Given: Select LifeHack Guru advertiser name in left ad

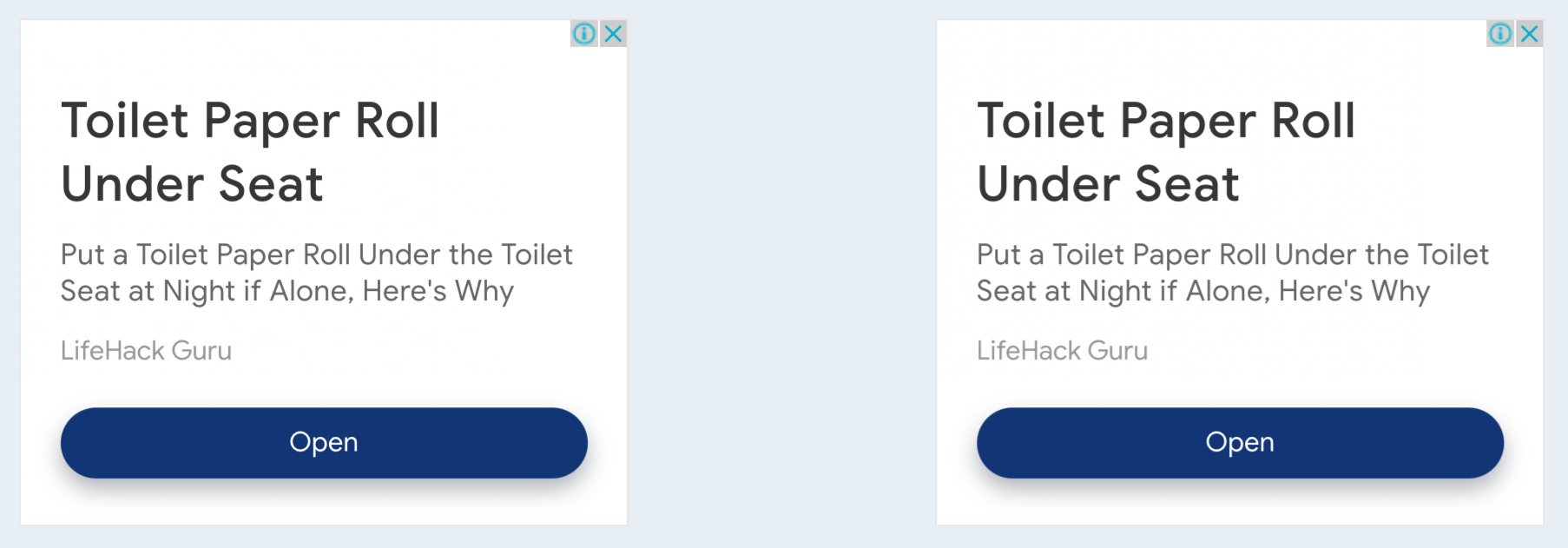Looking at the screenshot, I should pos(146,351).
